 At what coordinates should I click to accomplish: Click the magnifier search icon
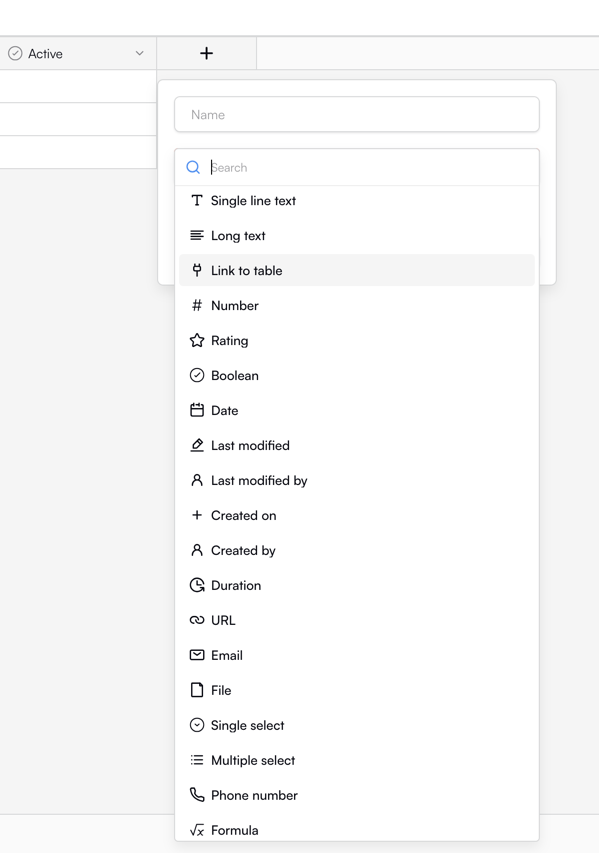click(x=193, y=167)
